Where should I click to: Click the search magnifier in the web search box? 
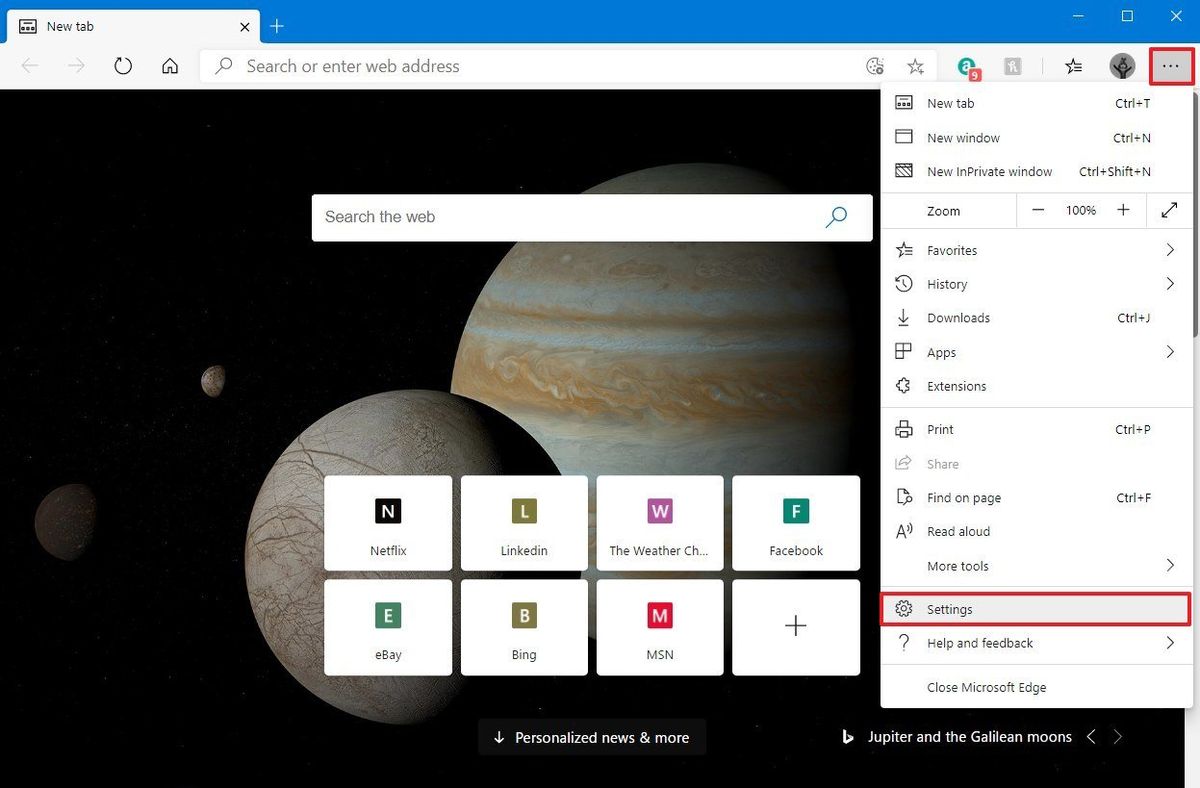(836, 217)
